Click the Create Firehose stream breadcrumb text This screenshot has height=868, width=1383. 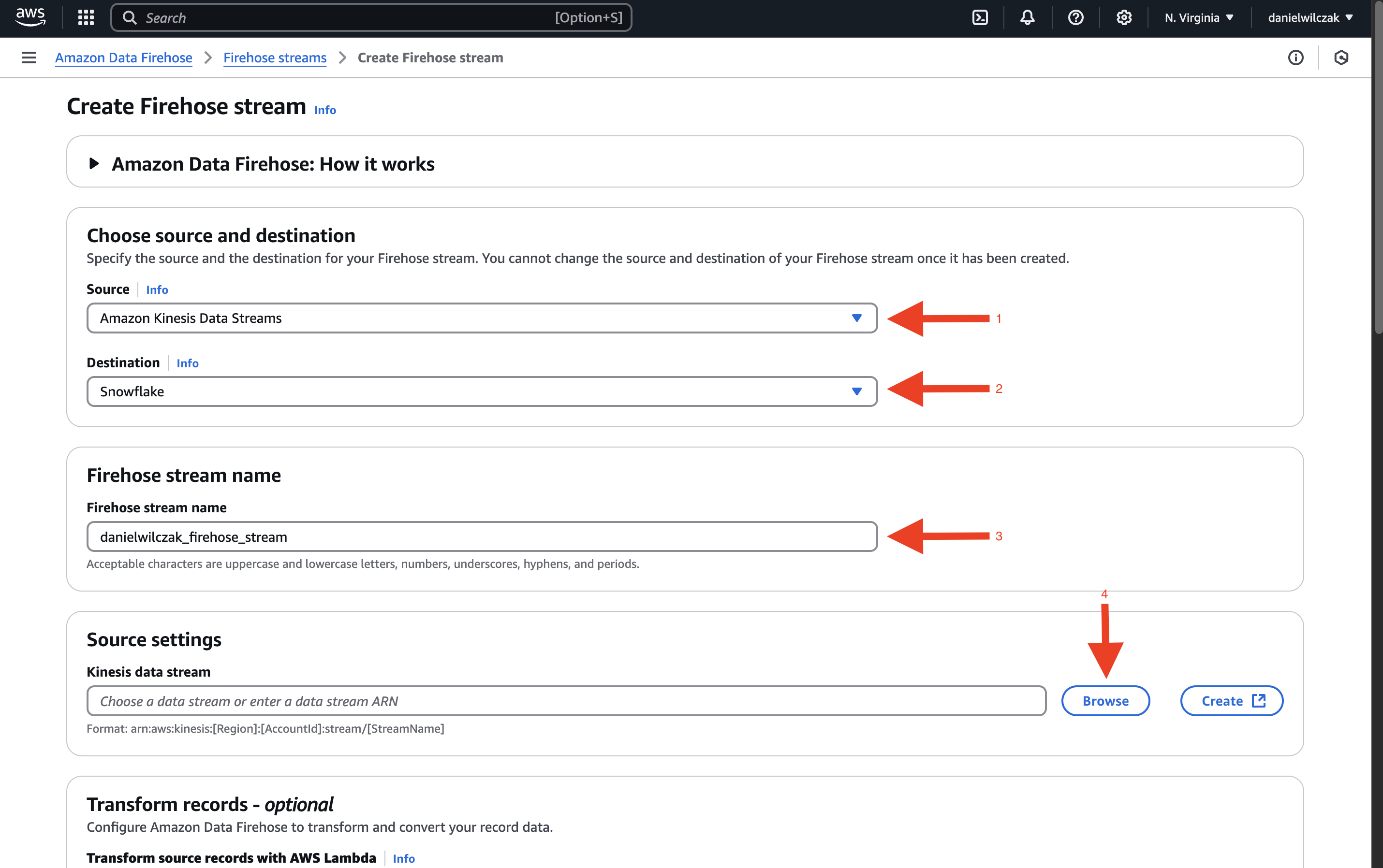(x=430, y=58)
